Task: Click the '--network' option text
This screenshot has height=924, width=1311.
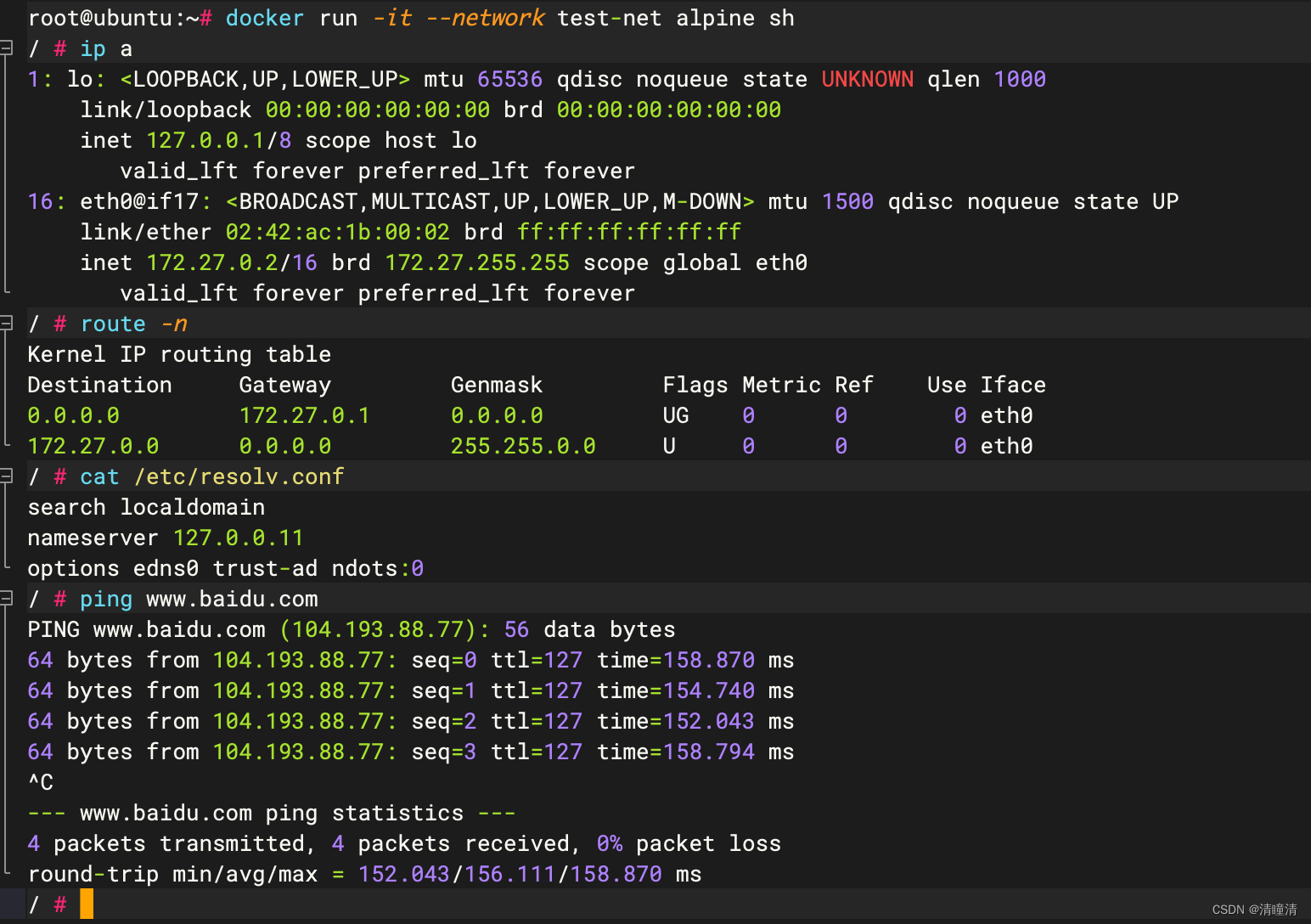Action: point(484,18)
